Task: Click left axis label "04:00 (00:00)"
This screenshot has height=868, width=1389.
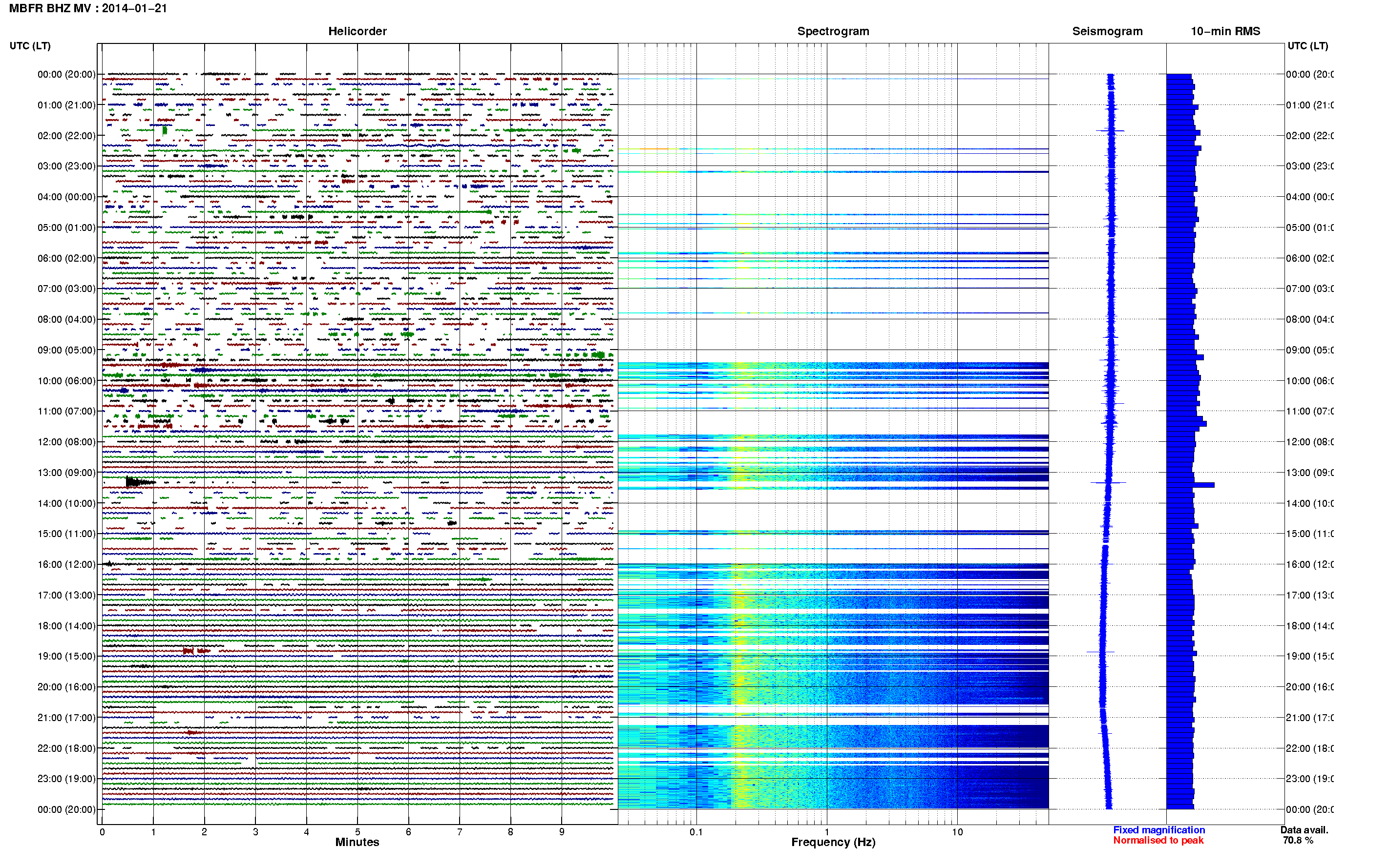Action: click(x=66, y=197)
